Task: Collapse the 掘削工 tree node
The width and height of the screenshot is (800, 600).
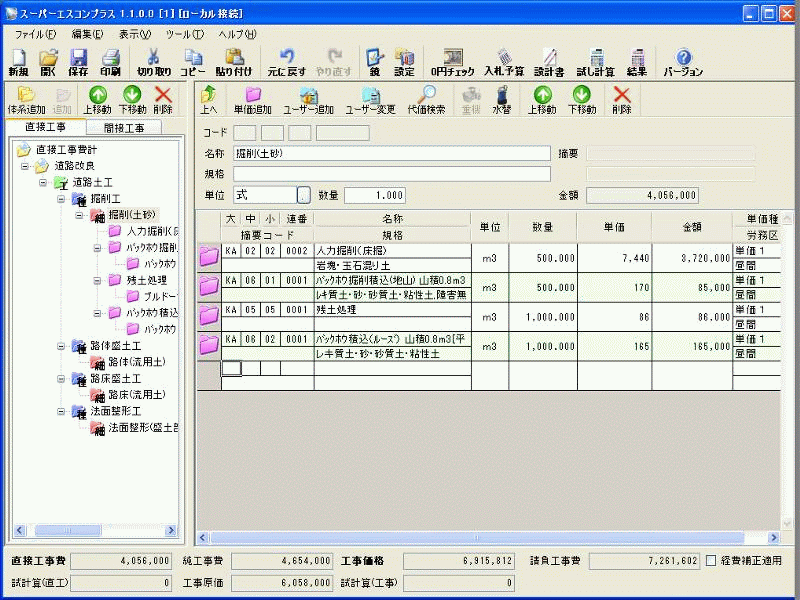Action: [61, 199]
